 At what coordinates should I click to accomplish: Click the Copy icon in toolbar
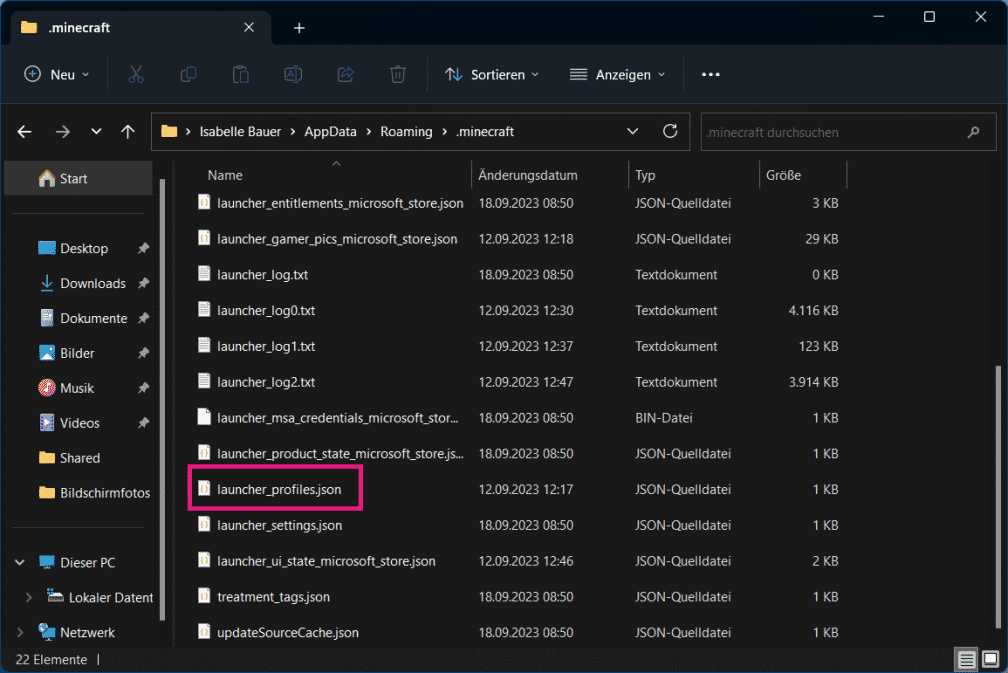tap(188, 75)
